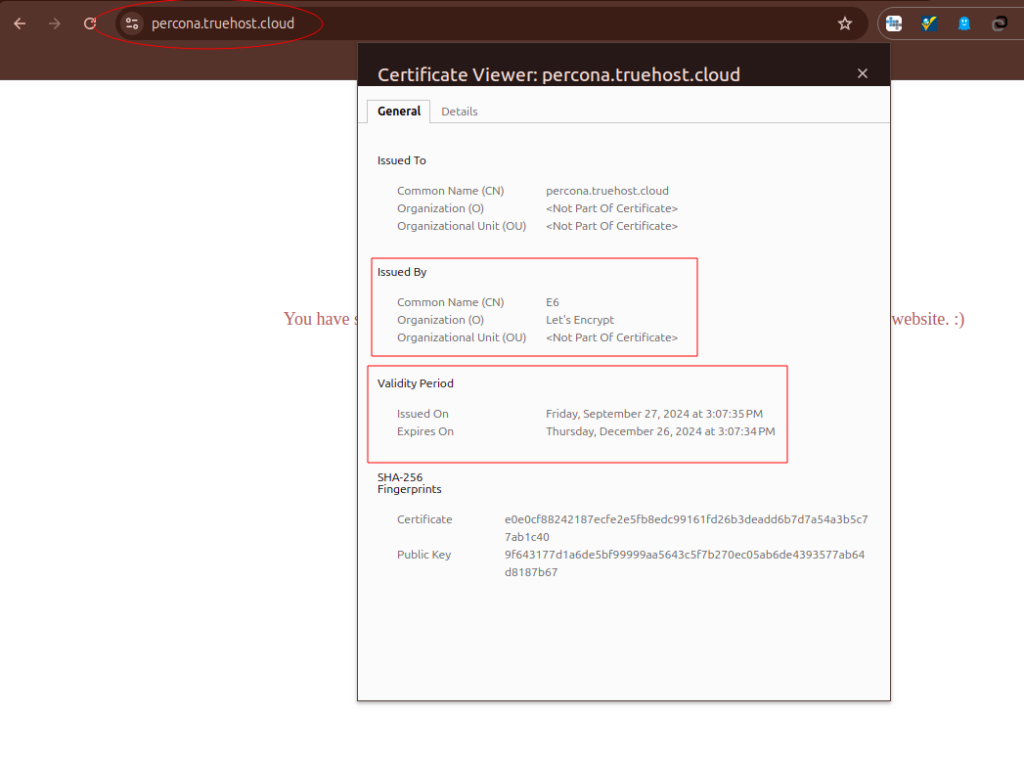Click the "Issued On" label
1024x761 pixels.
click(423, 414)
